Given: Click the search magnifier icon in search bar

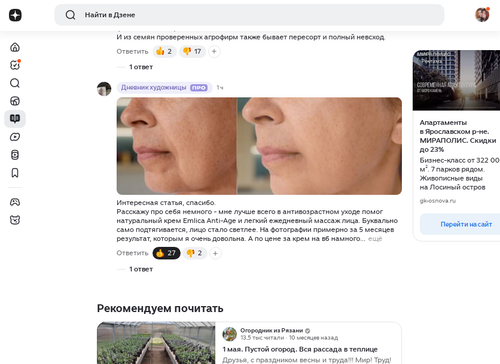Looking at the screenshot, I should (70, 15).
